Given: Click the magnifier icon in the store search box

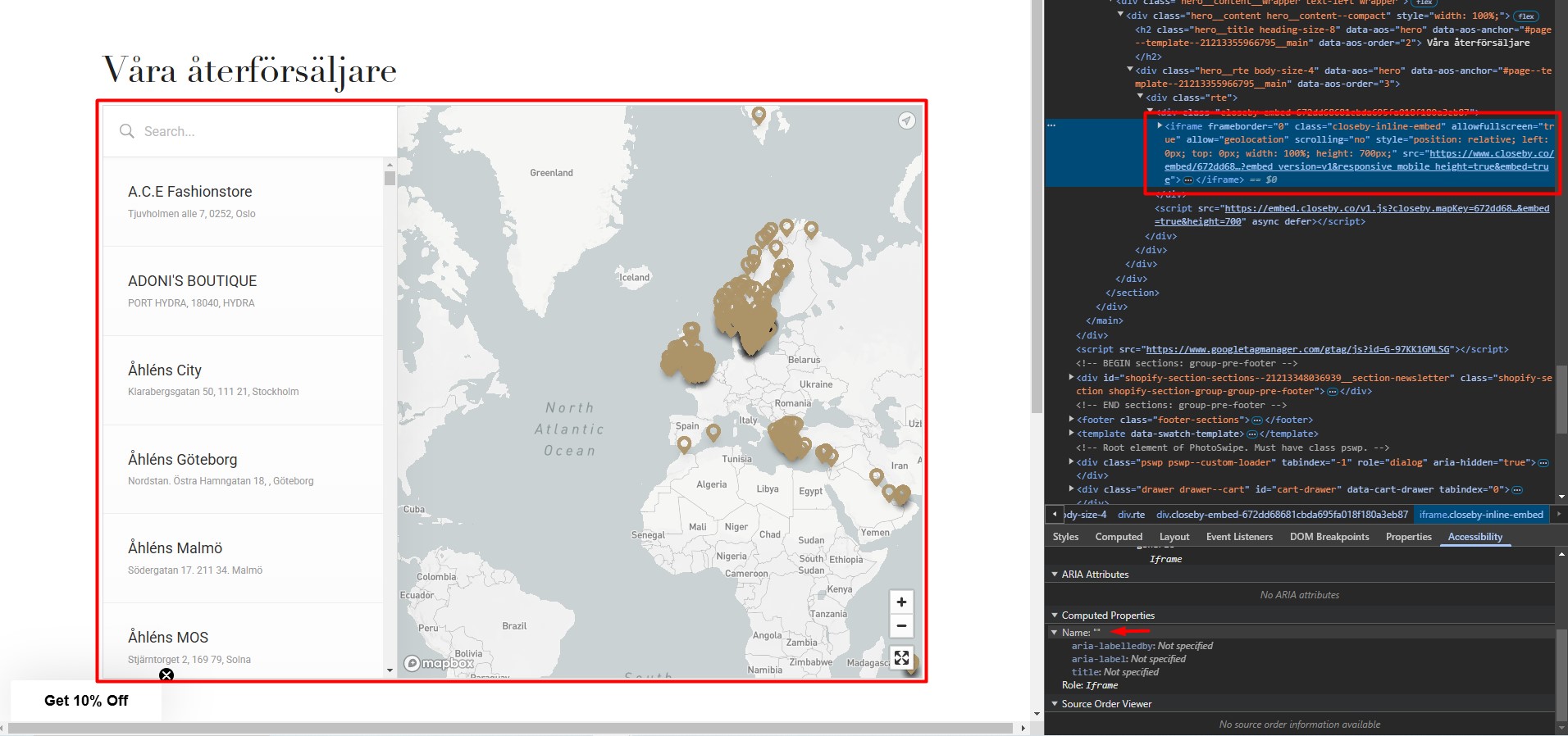Looking at the screenshot, I should tap(126, 131).
